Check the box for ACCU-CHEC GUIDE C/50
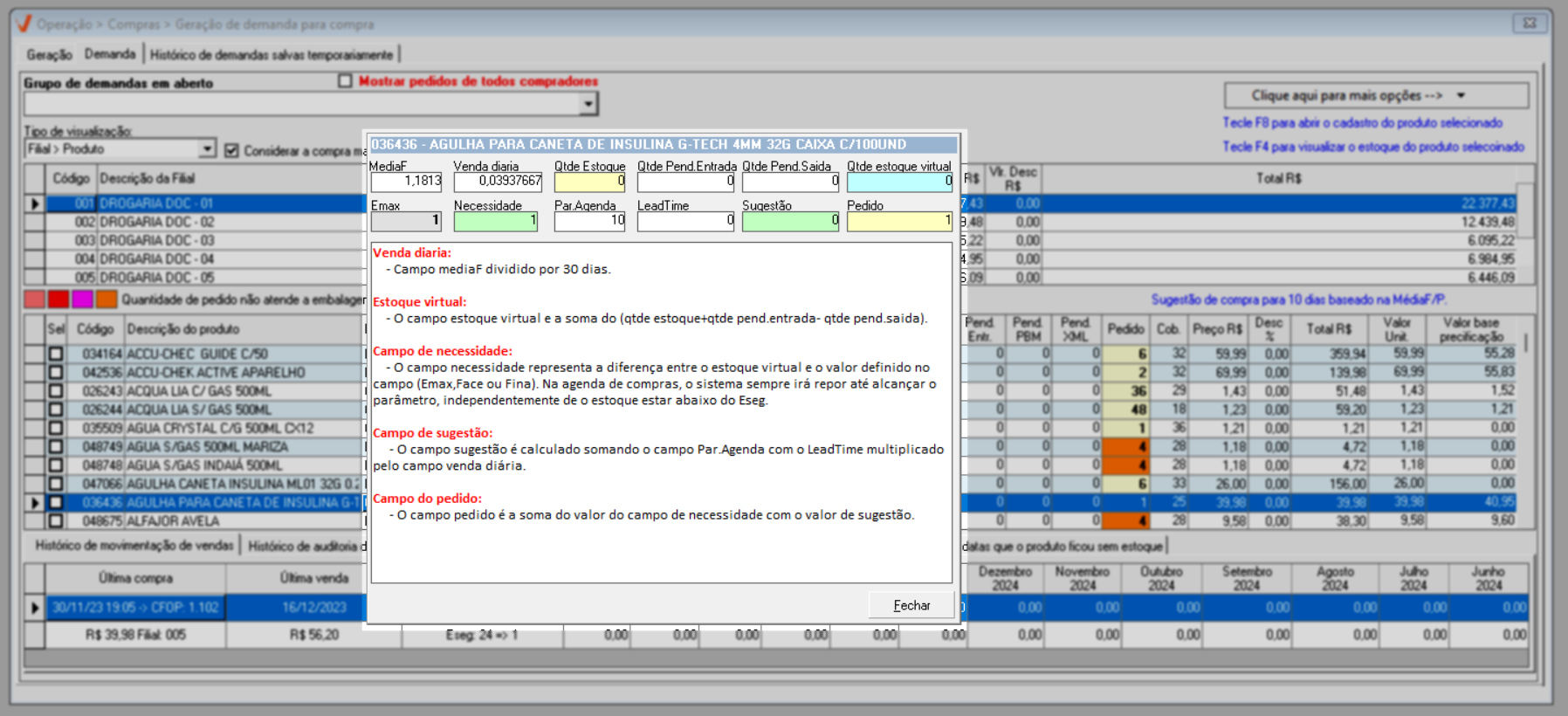Screen dimensions: 1568x716 (x=56, y=354)
